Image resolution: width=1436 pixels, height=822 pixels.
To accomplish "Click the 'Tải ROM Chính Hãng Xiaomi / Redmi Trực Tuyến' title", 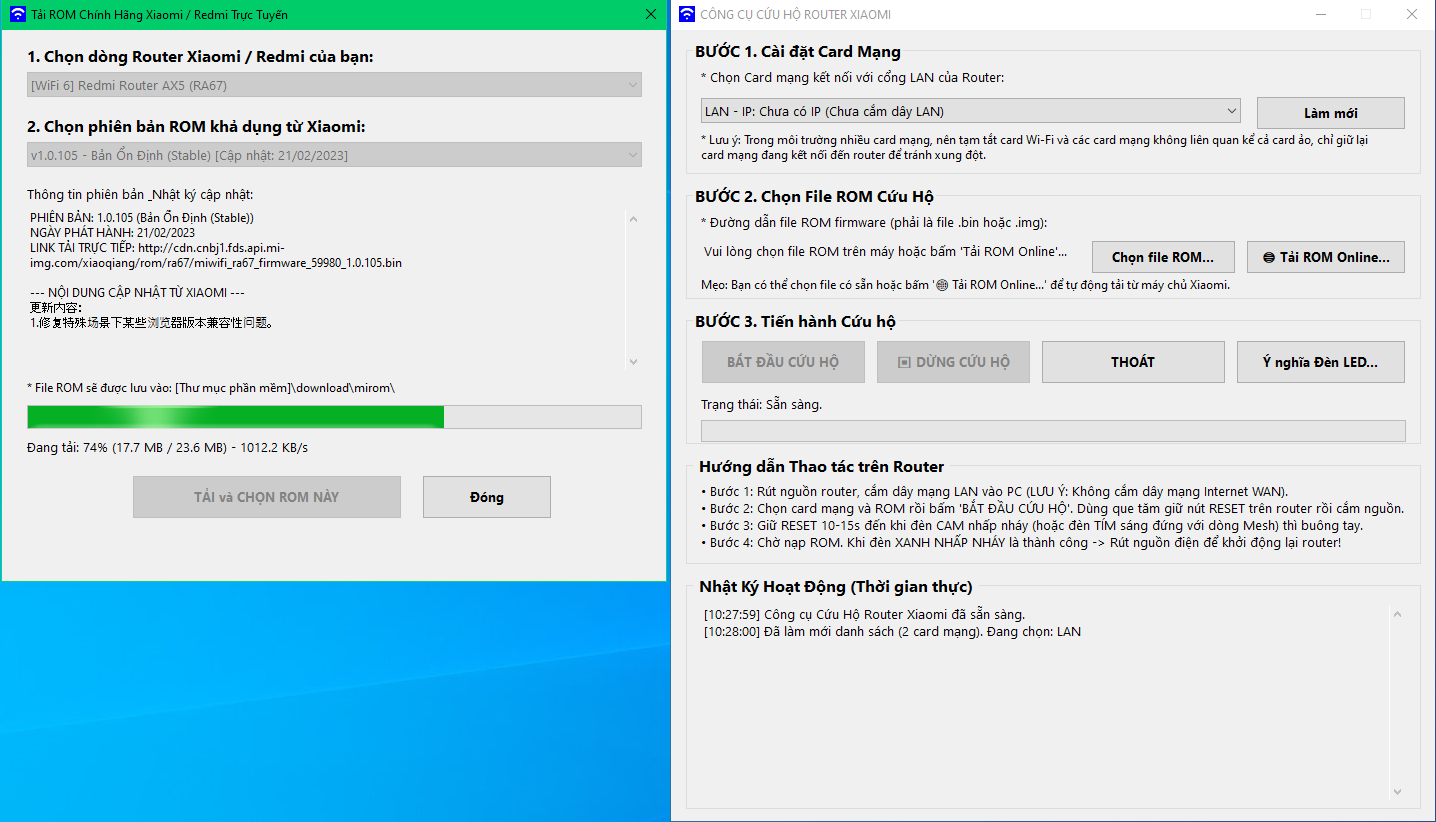I will (160, 15).
